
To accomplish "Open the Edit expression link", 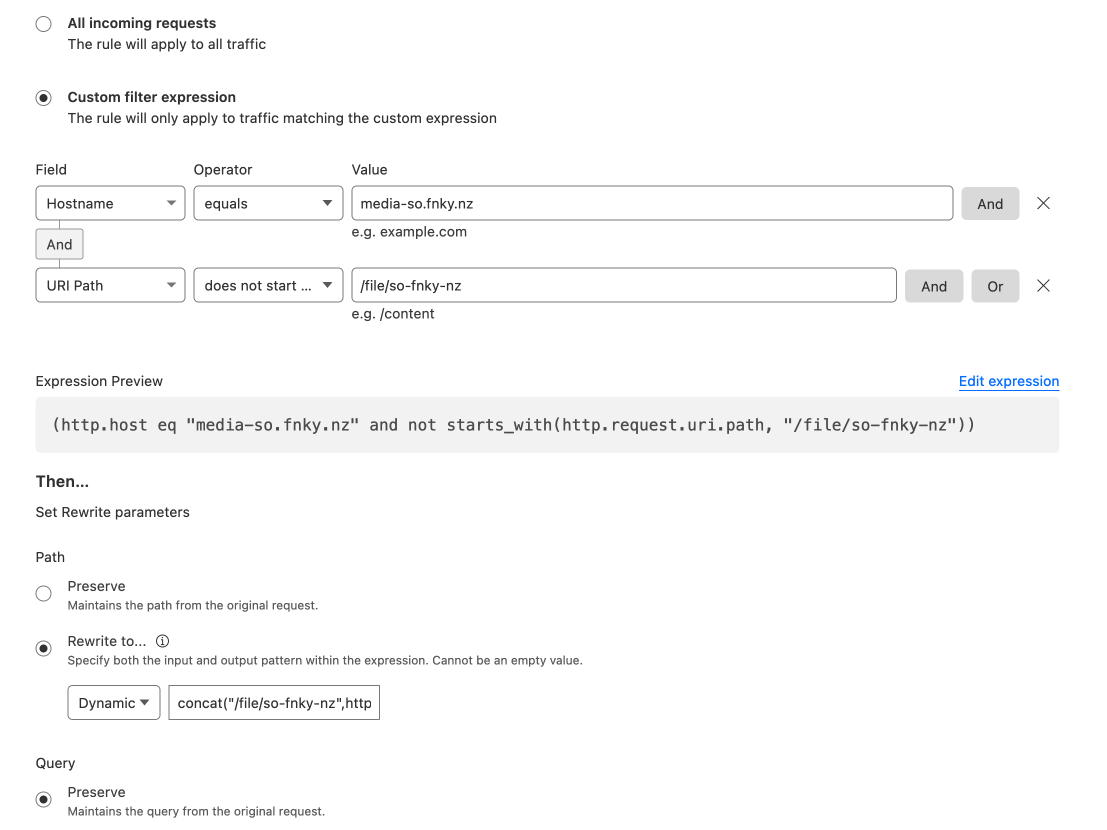I will click(1008, 381).
